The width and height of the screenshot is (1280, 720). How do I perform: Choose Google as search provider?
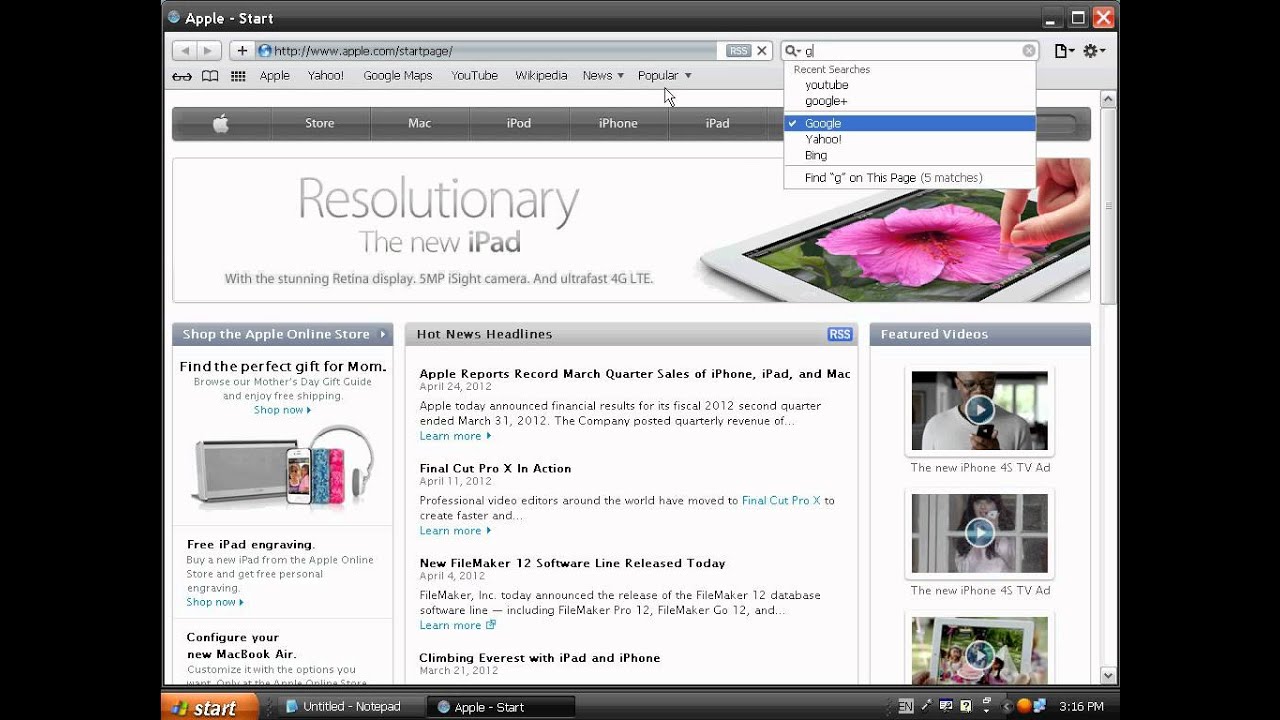(x=910, y=123)
